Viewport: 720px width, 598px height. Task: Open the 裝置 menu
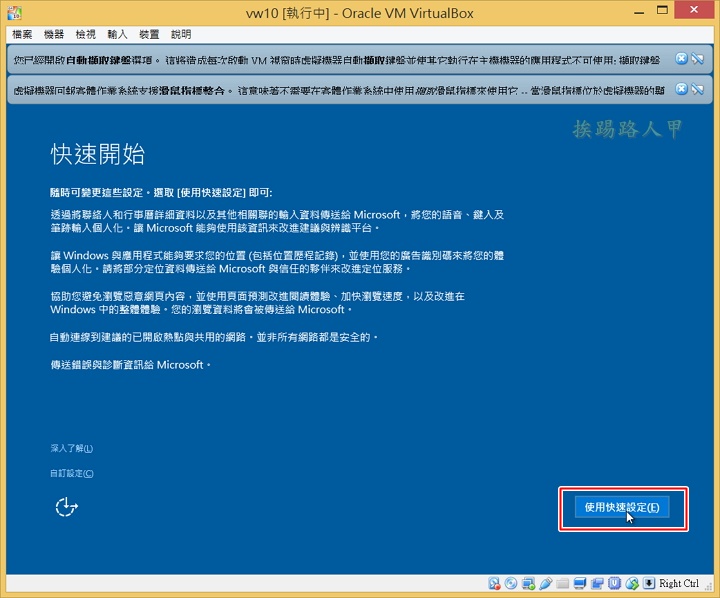149,34
